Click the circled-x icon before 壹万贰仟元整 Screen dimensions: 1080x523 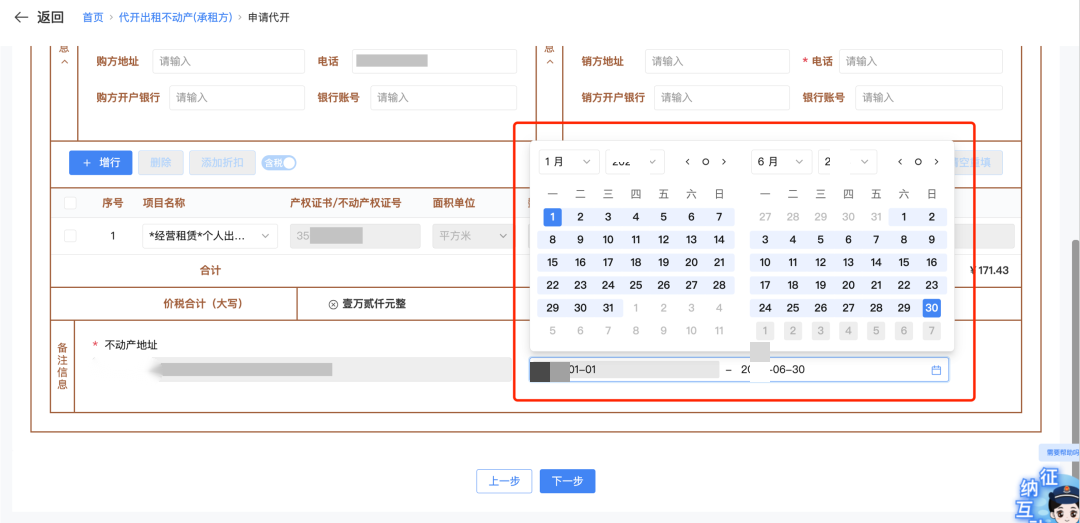pos(333,304)
